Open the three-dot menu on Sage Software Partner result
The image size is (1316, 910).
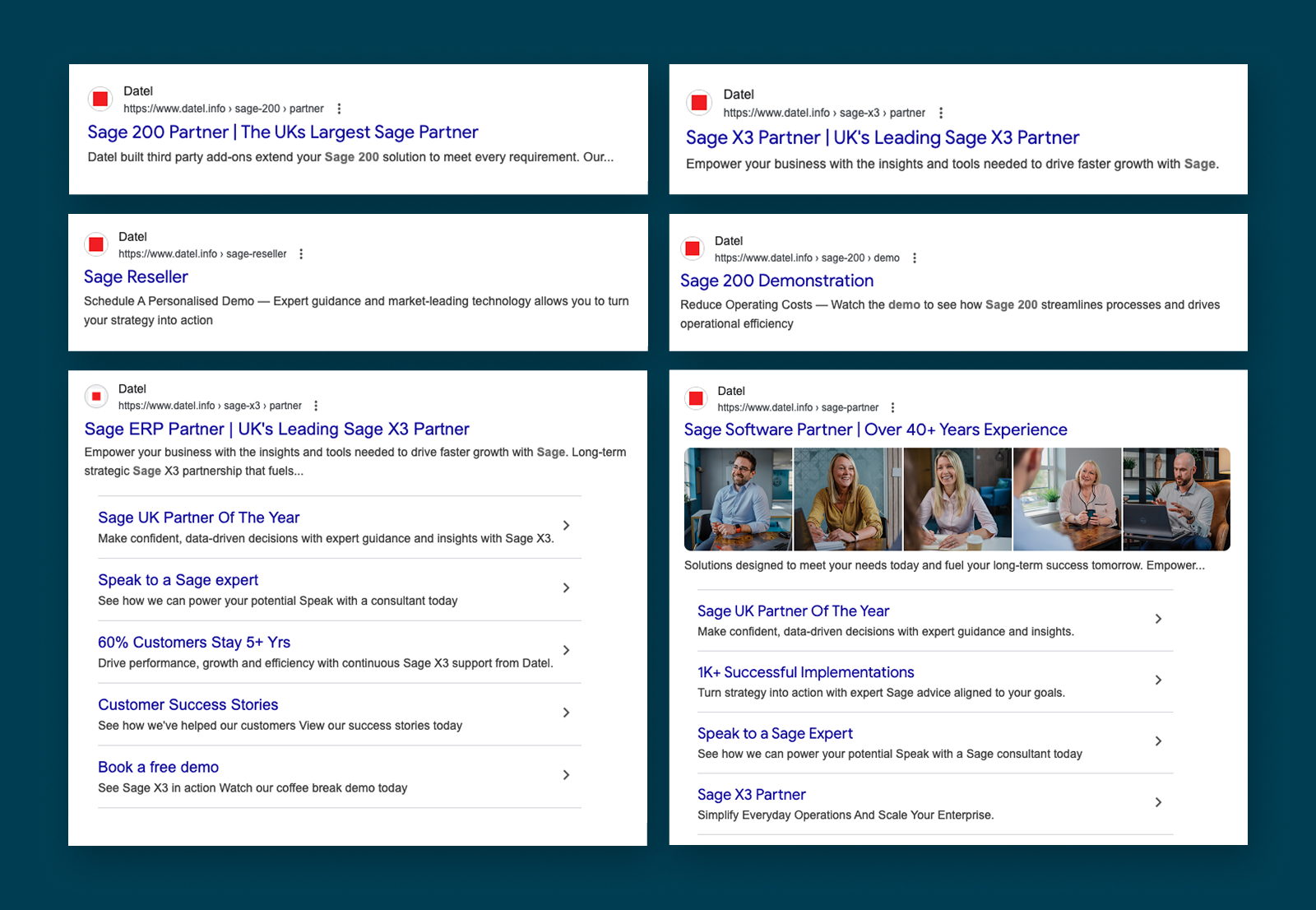[892, 407]
